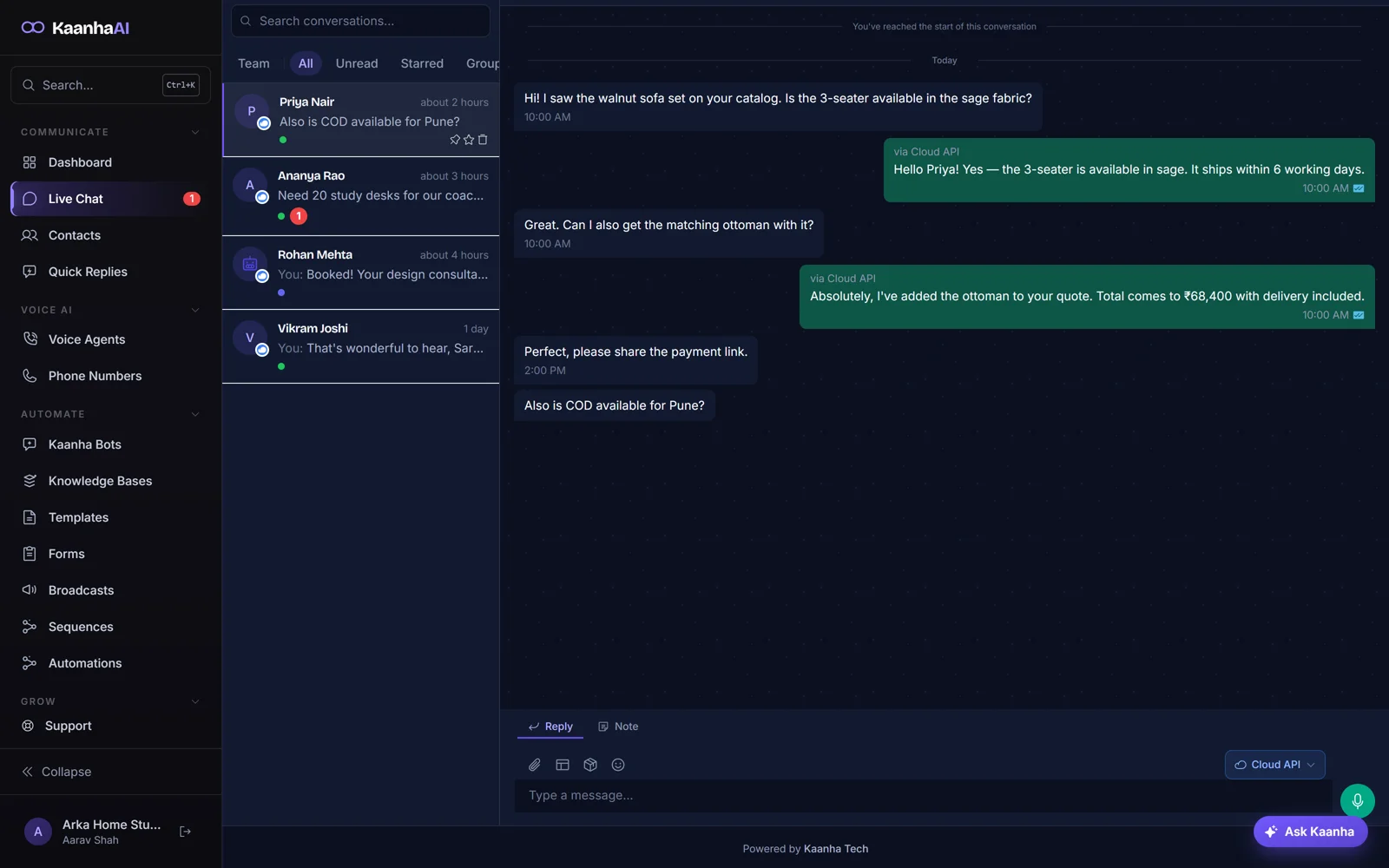The image size is (1389, 868).
Task: Collapse the Voice AI section
Action: pyautogui.click(x=195, y=310)
